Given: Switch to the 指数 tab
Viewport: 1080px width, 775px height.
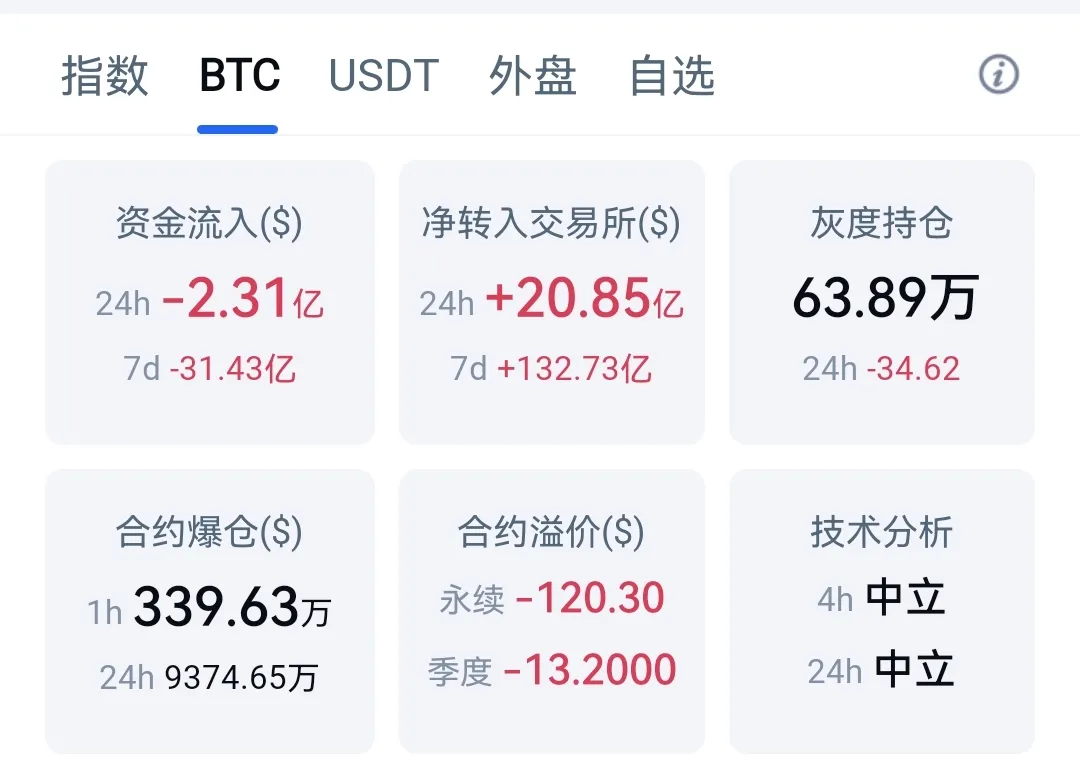Looking at the screenshot, I should coord(105,75).
